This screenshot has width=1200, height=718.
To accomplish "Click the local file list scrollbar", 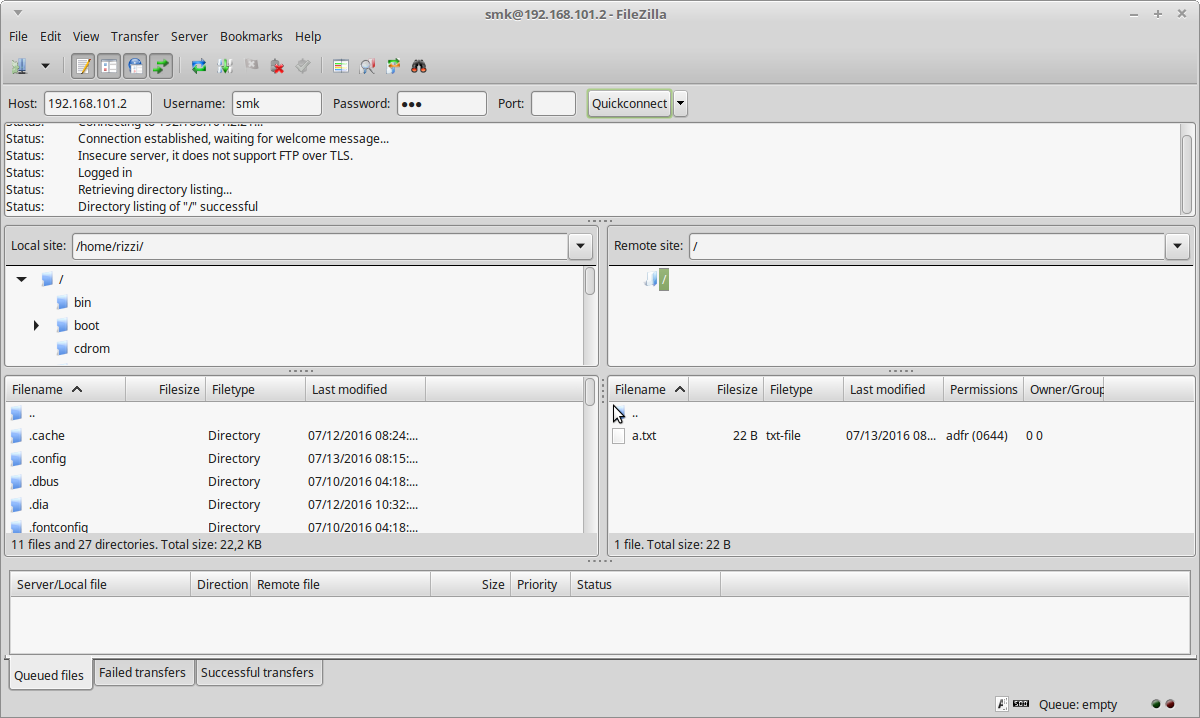I will pos(590,392).
